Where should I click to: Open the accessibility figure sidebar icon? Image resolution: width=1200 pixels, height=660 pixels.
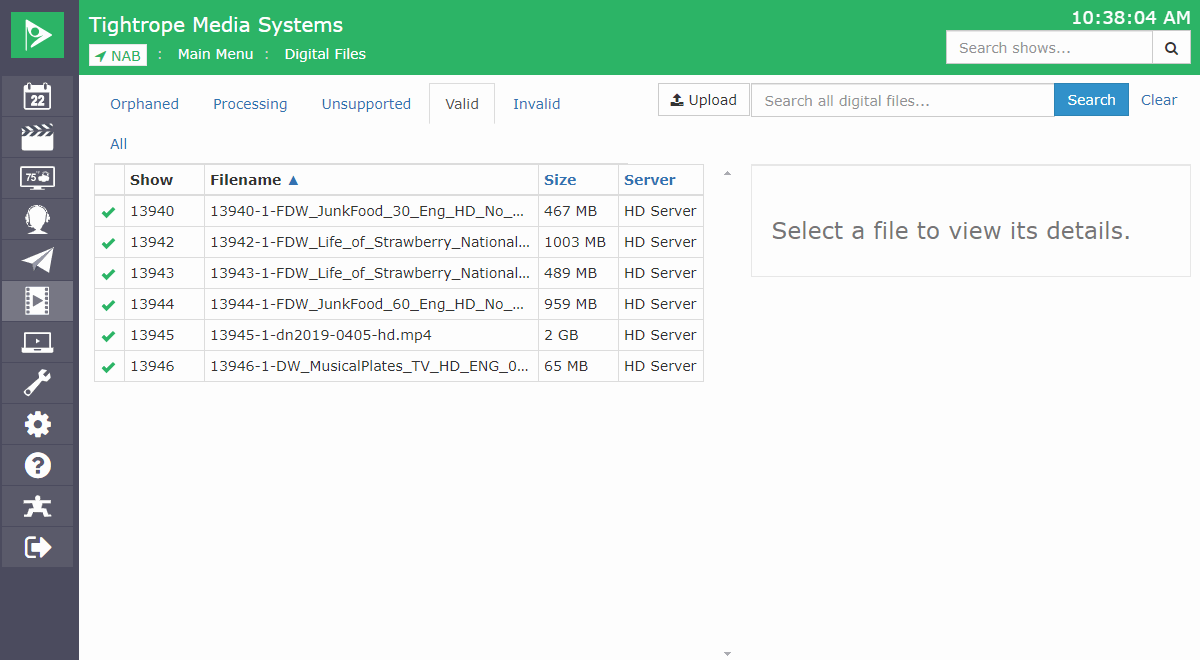[37, 506]
